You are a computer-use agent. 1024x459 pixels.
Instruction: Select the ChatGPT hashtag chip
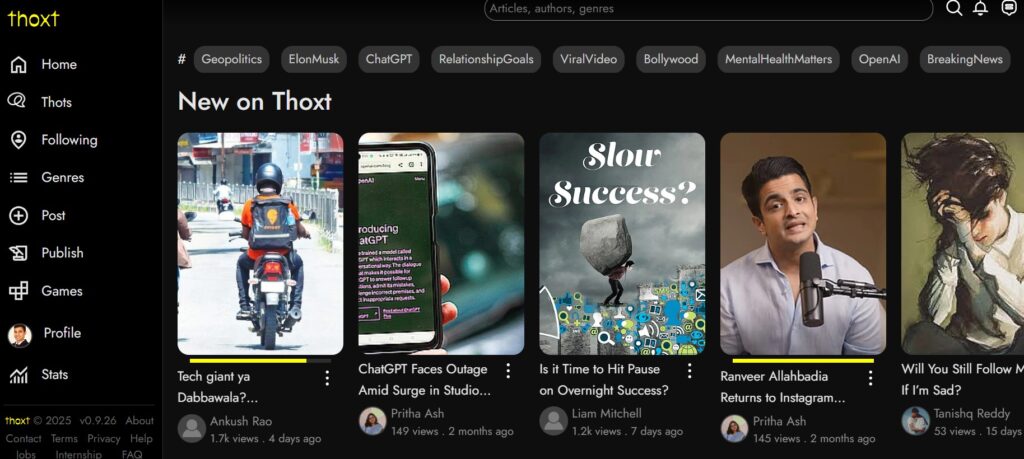[389, 59]
